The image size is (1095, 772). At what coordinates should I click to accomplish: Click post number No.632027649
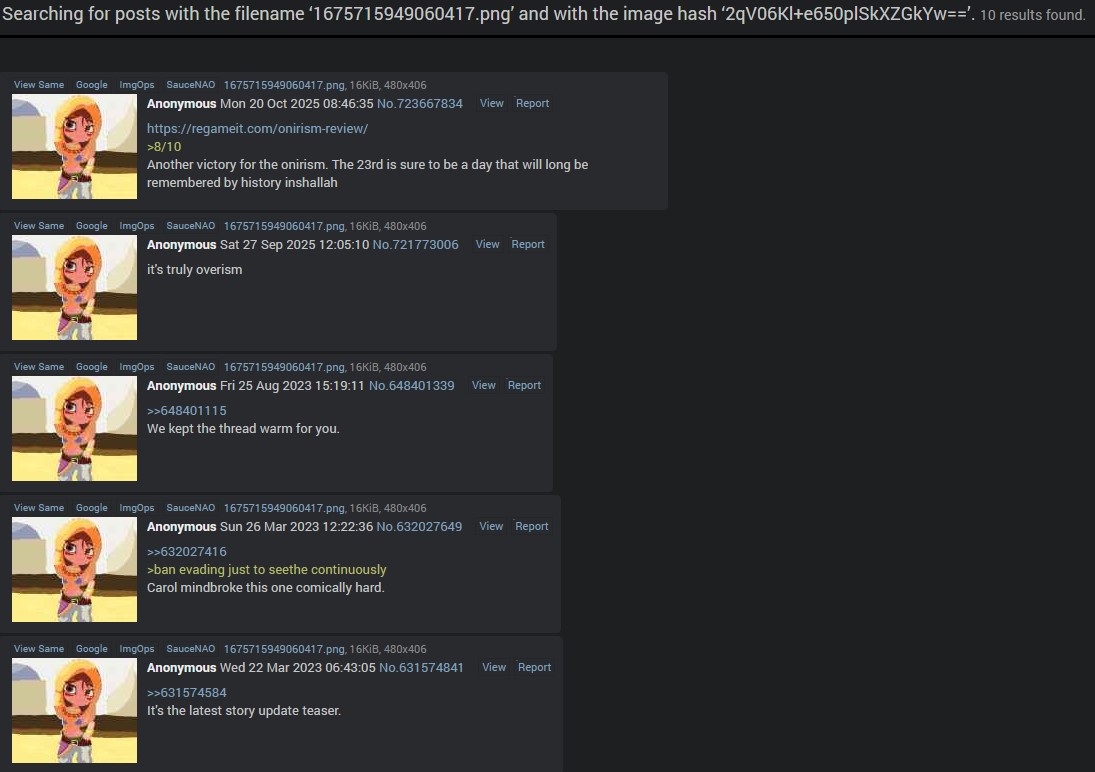[419, 527]
